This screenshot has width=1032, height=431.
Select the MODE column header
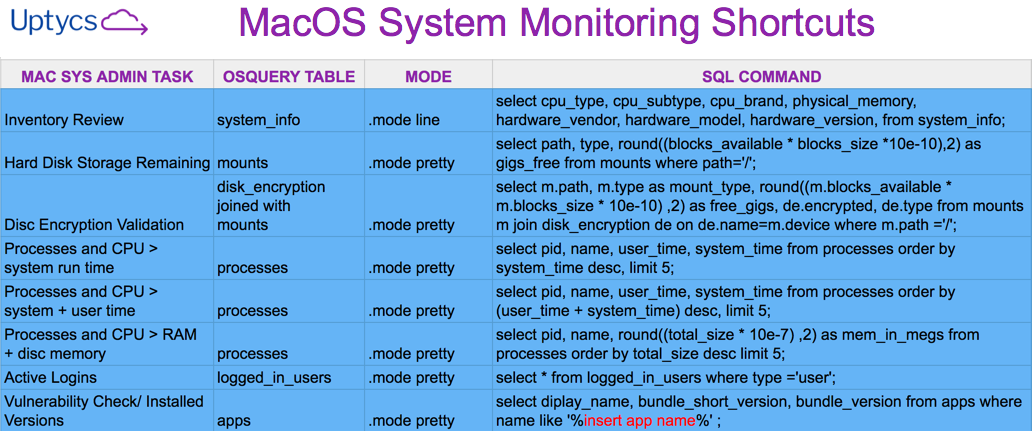pyautogui.click(x=428, y=76)
